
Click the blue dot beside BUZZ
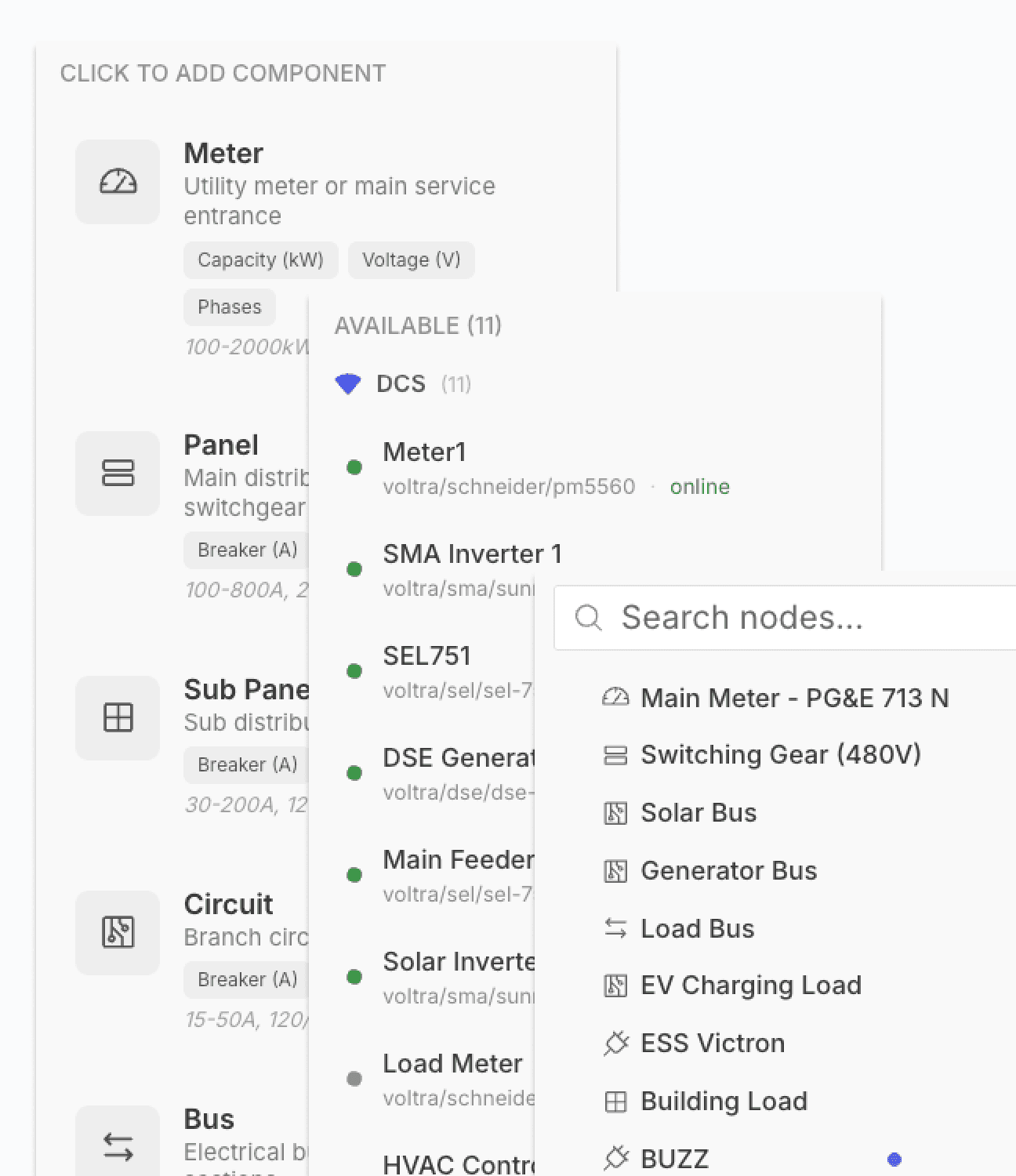pos(894,1159)
